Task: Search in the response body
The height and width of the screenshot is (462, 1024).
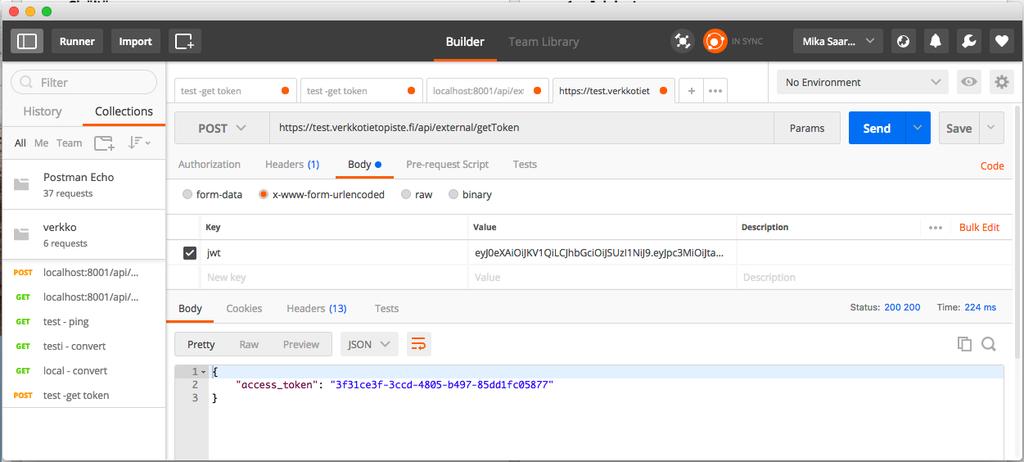Action: [989, 344]
